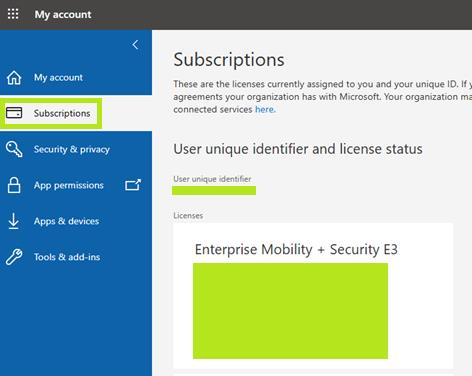Click the card icon beside Subscriptions
This screenshot has height=376, width=472.
(x=14, y=113)
